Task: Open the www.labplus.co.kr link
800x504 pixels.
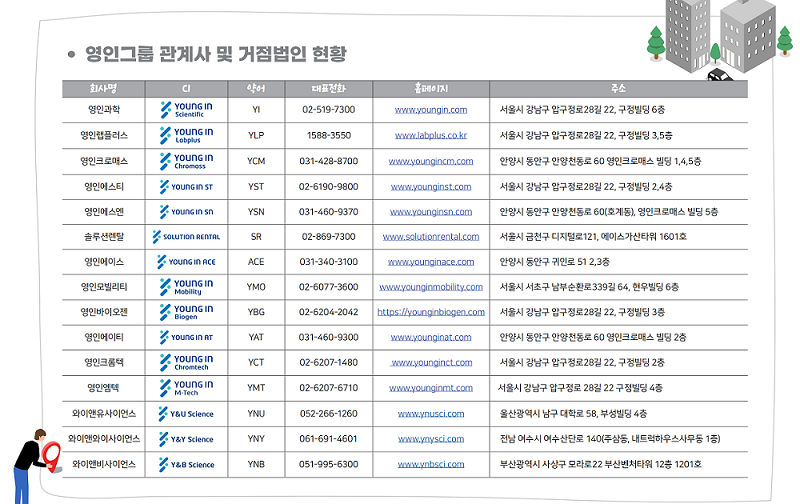Action: tap(431, 135)
